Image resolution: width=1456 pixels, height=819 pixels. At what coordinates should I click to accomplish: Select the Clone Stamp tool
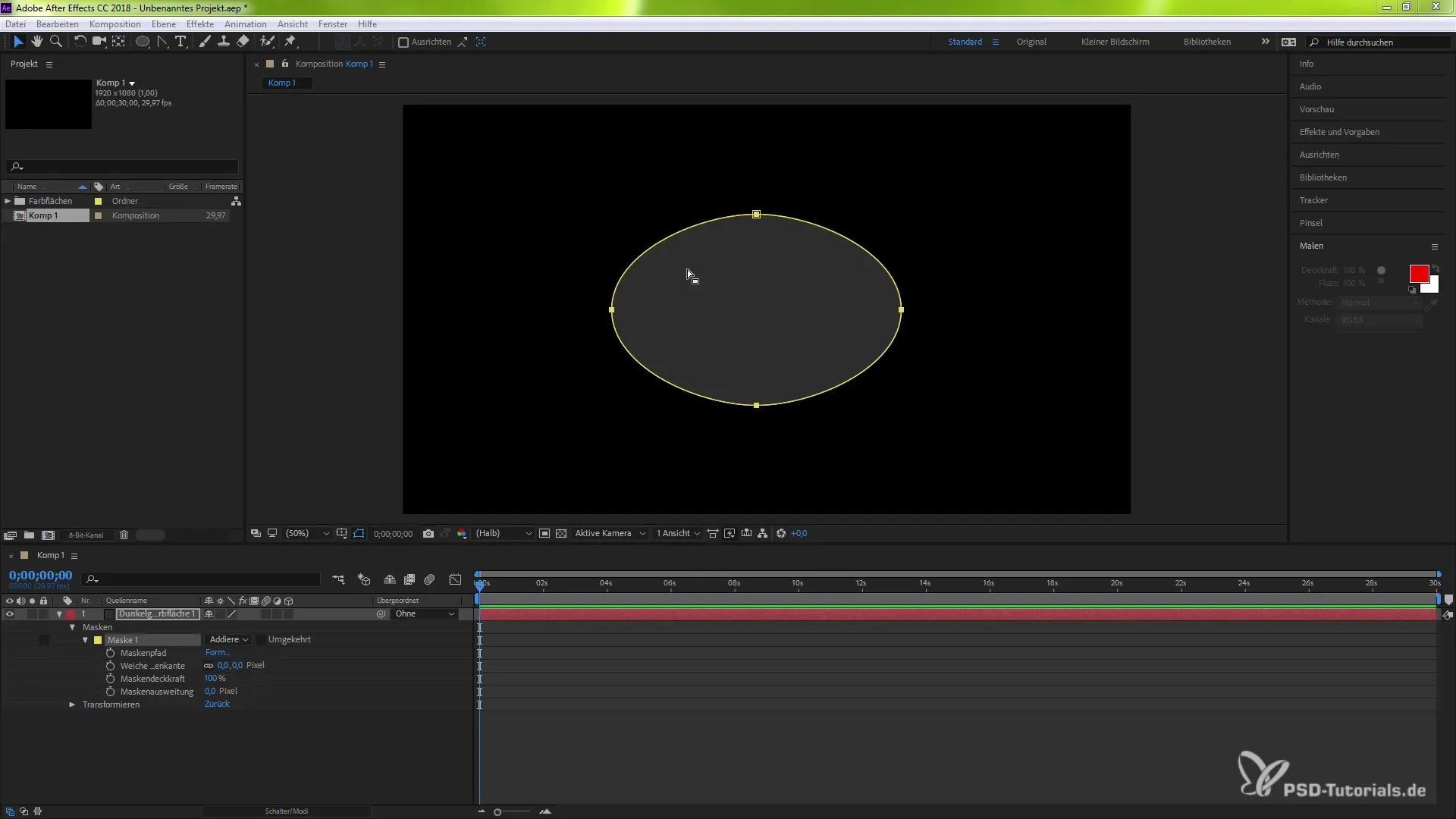[224, 42]
